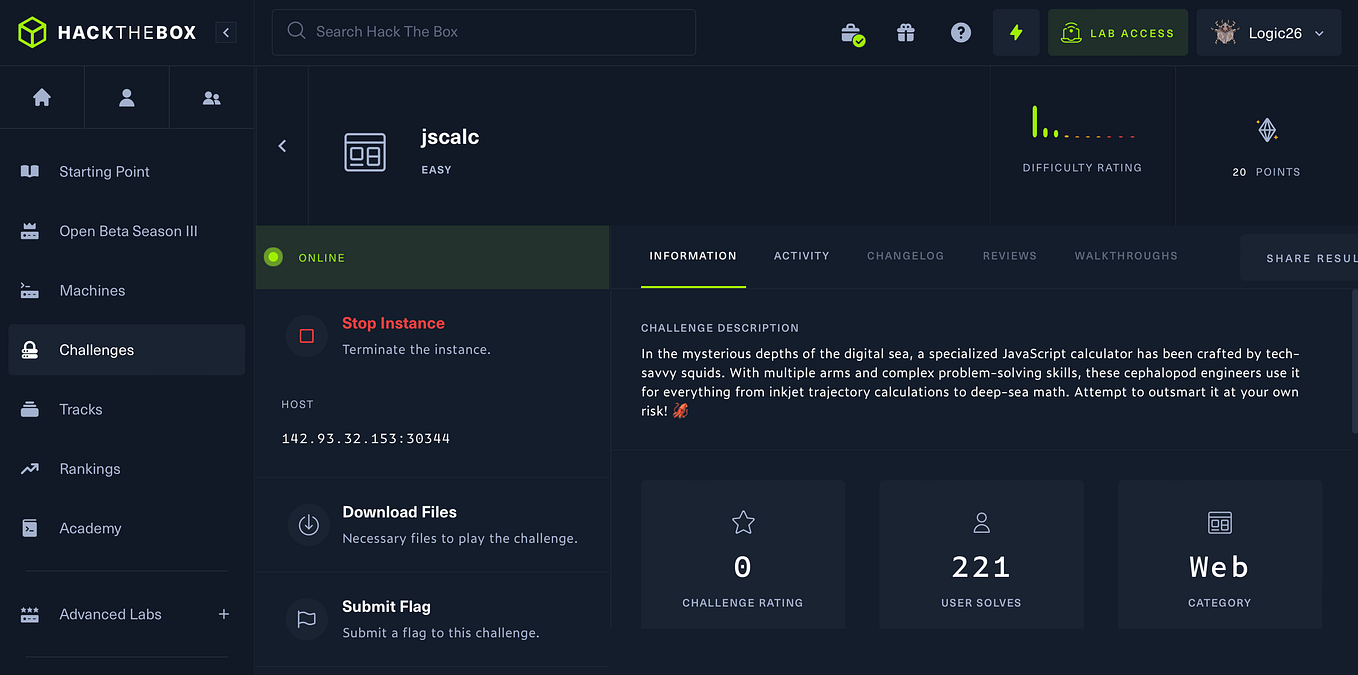This screenshot has height=675, width=1358.
Task: Click the green ONLINE status indicator
Action: tap(273, 257)
